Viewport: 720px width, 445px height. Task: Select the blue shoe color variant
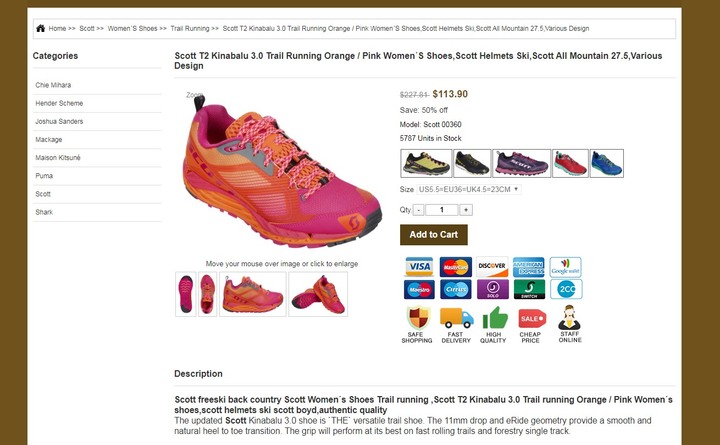point(607,163)
